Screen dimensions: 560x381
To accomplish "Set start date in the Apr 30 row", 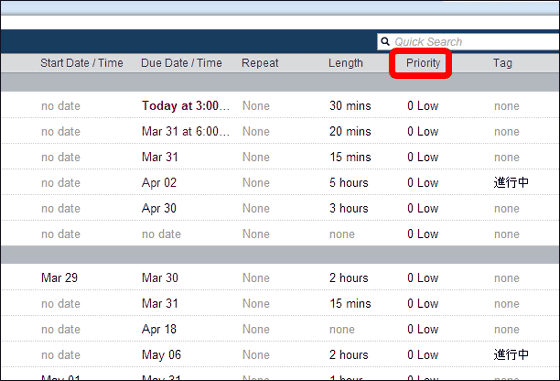I will 61,209.
